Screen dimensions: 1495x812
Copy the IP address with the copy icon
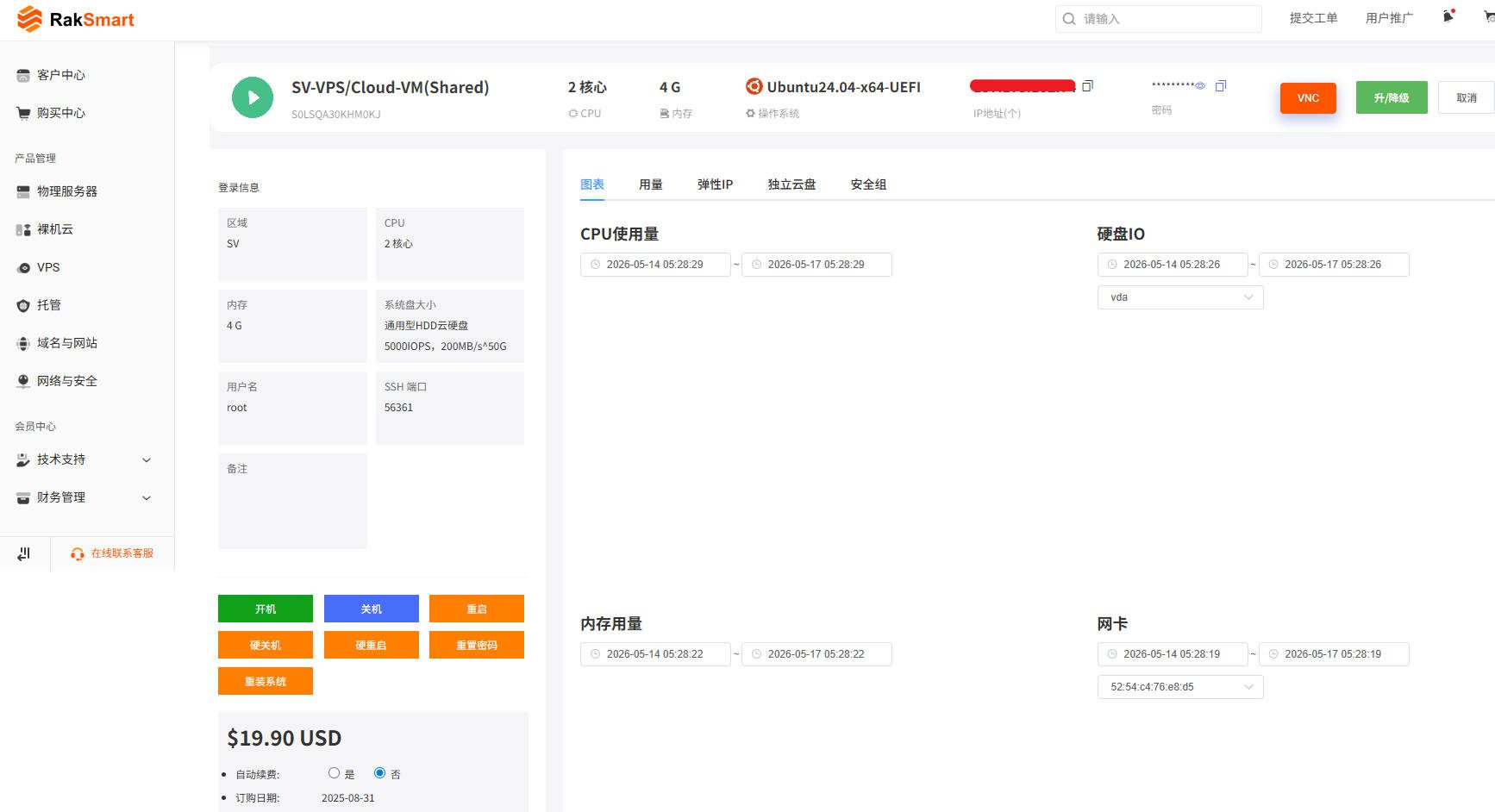pos(1088,86)
